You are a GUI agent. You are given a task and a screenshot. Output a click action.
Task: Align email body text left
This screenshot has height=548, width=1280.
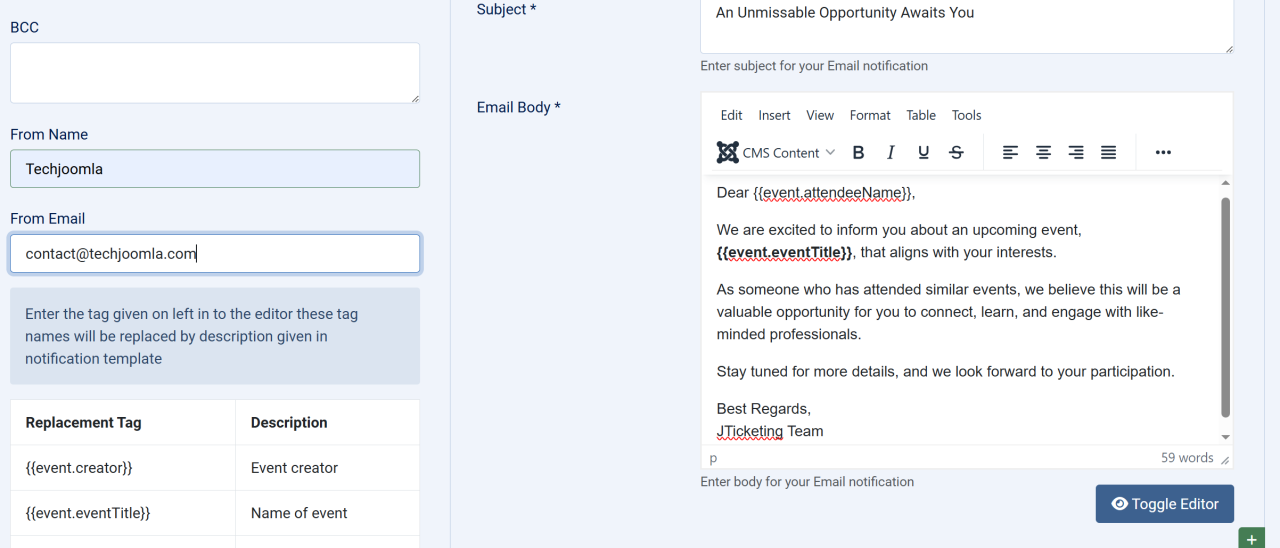(x=1011, y=153)
